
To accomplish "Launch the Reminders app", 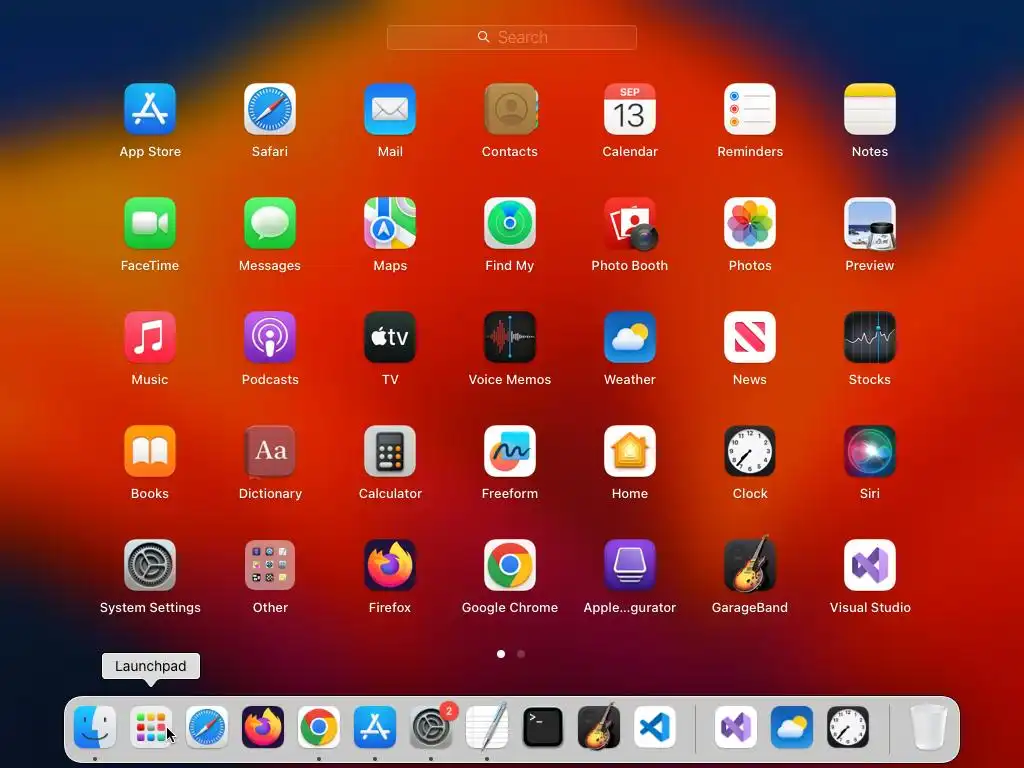I will pos(750,109).
